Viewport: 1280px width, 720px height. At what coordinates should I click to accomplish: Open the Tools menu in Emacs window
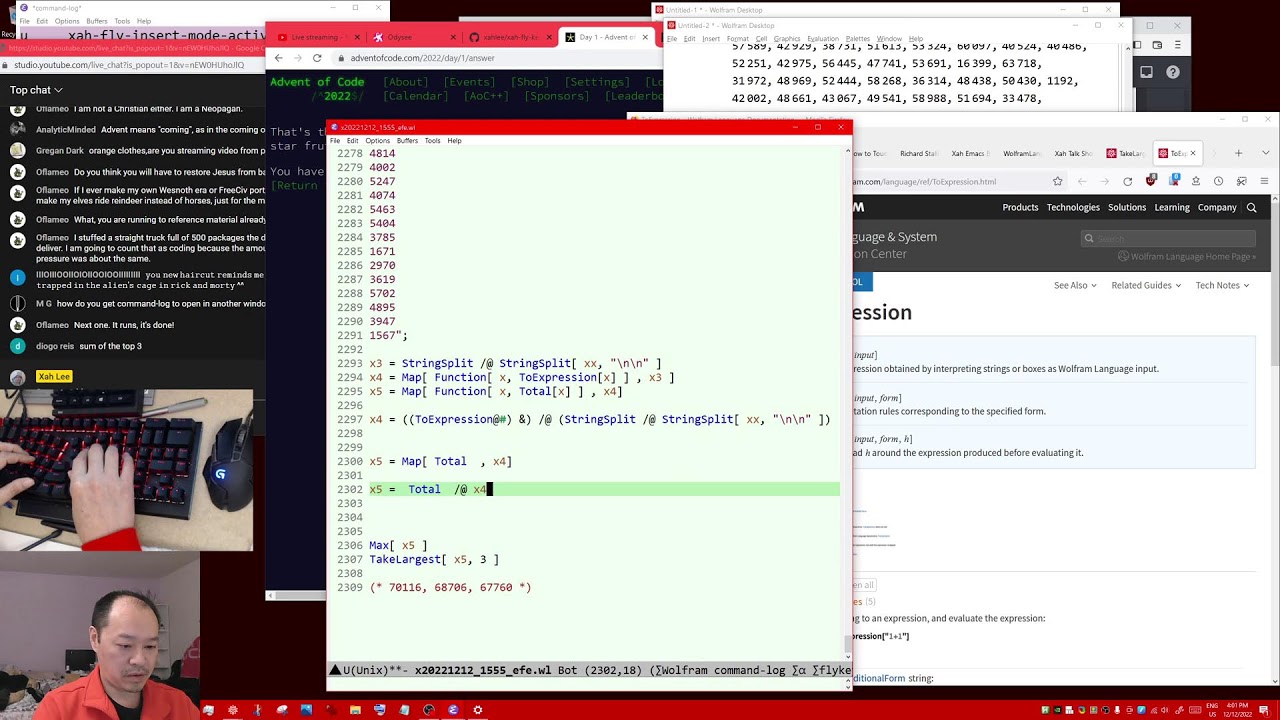point(432,141)
